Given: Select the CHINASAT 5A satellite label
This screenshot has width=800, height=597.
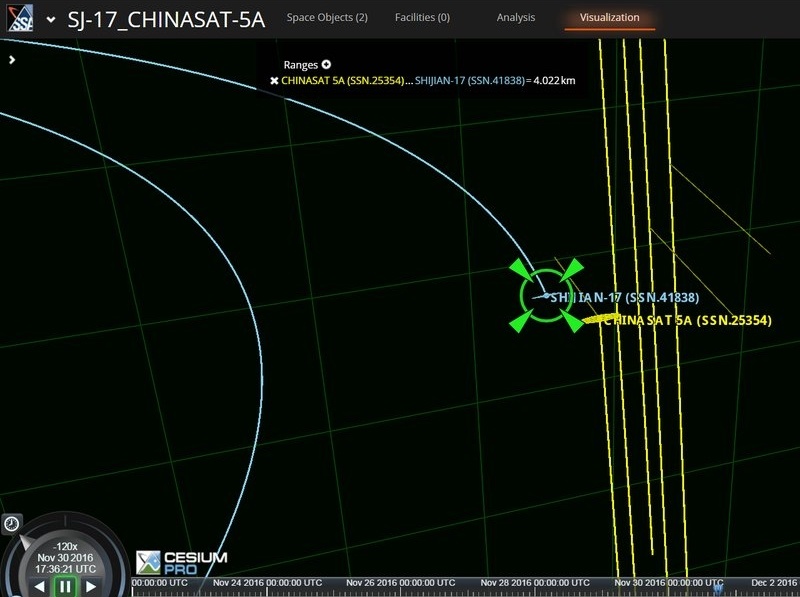Looking at the screenshot, I should pos(688,320).
